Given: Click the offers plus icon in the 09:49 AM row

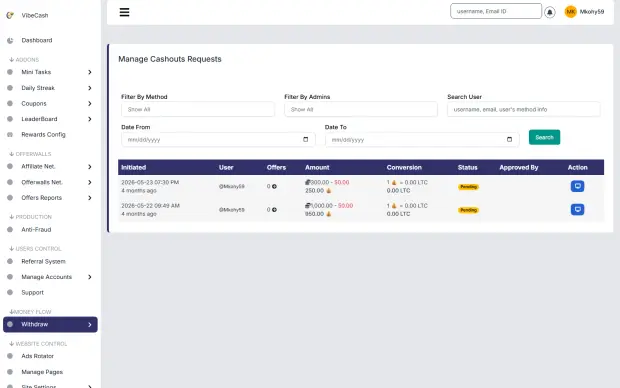Looking at the screenshot, I should click(274, 210).
